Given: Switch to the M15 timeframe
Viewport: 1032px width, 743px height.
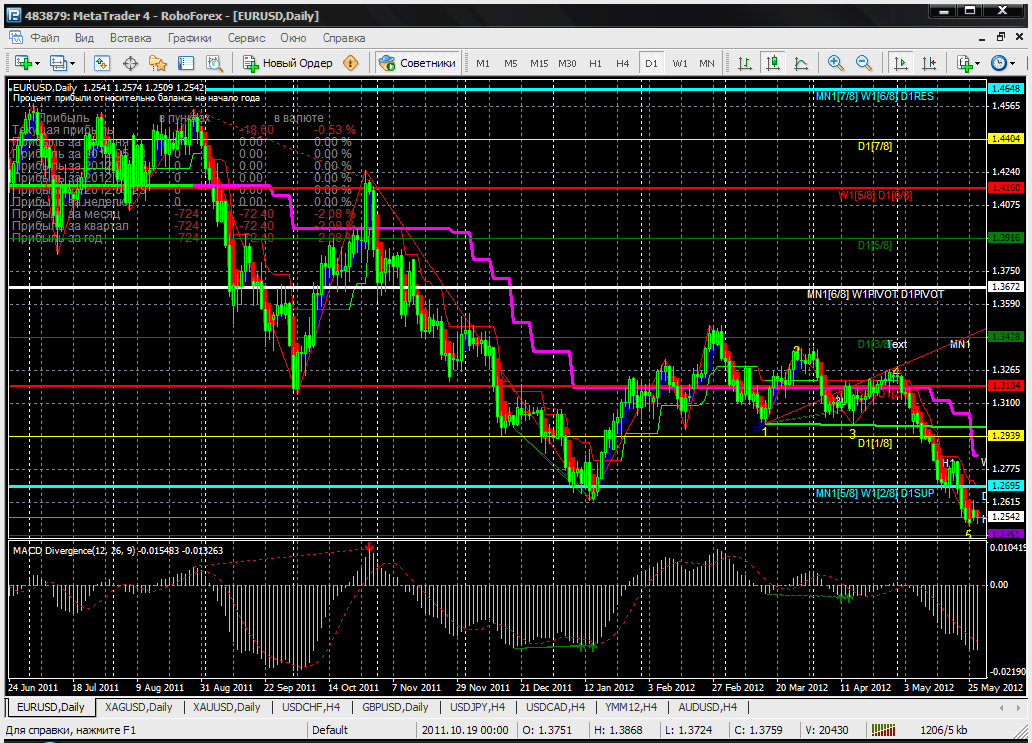Looking at the screenshot, I should pyautogui.click(x=539, y=63).
